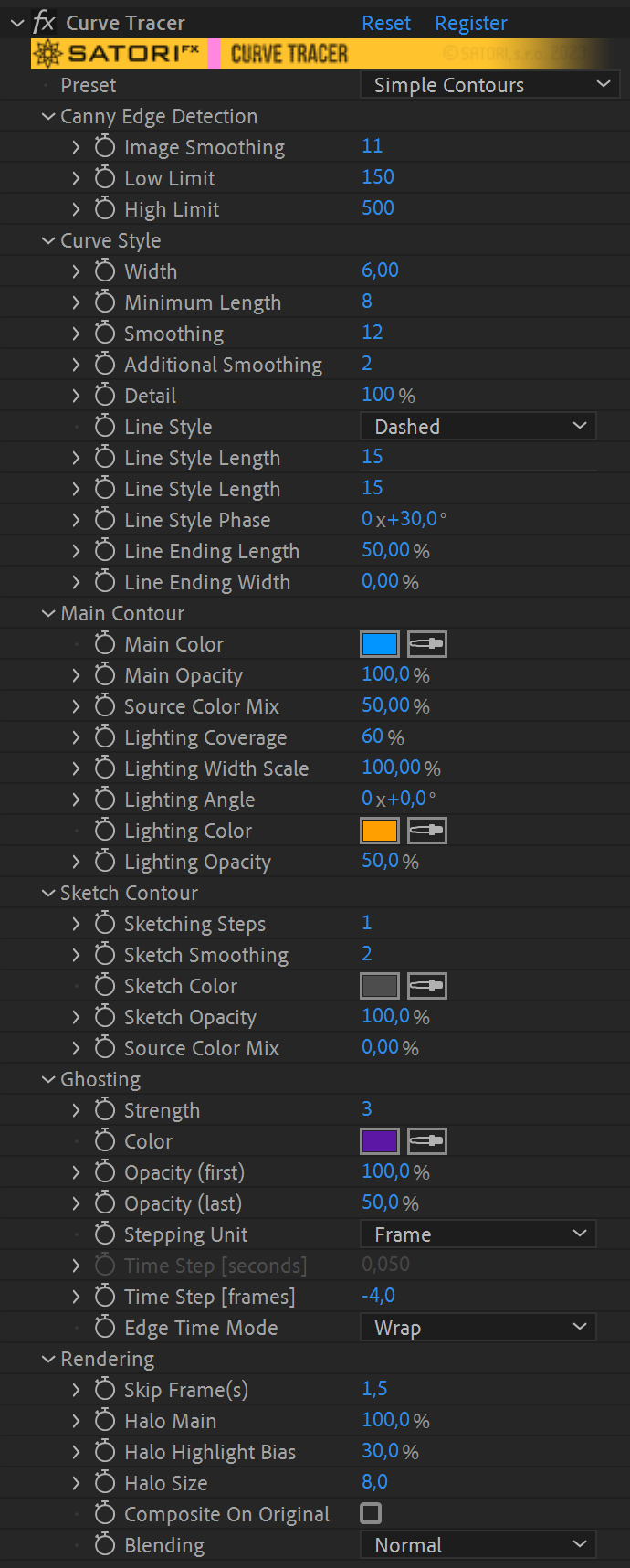The height and width of the screenshot is (1568, 630).
Task: Click the fx icon beside Curve Tracer
Action: [44, 23]
